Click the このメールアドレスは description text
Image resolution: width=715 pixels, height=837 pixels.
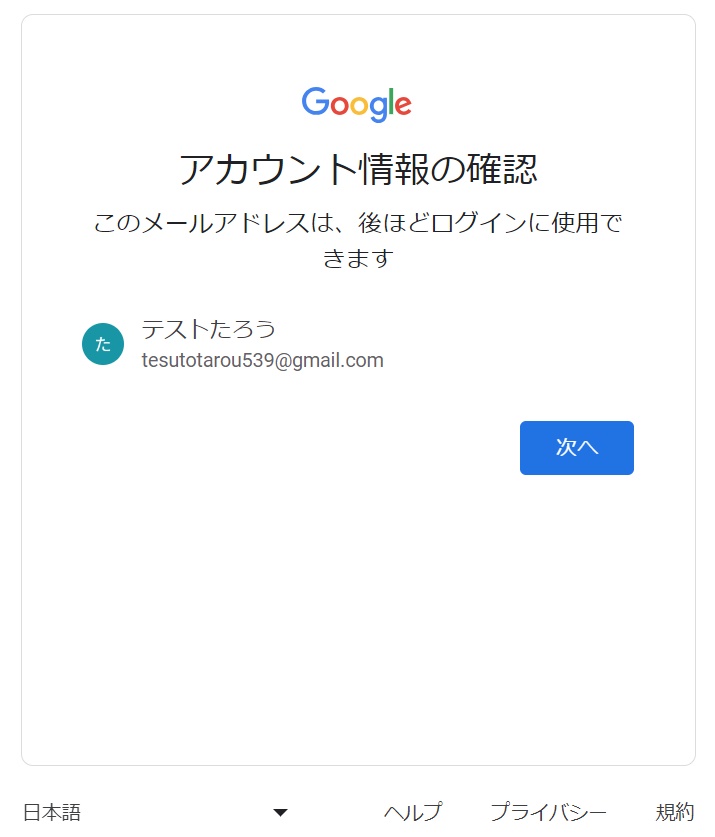[x=358, y=240]
